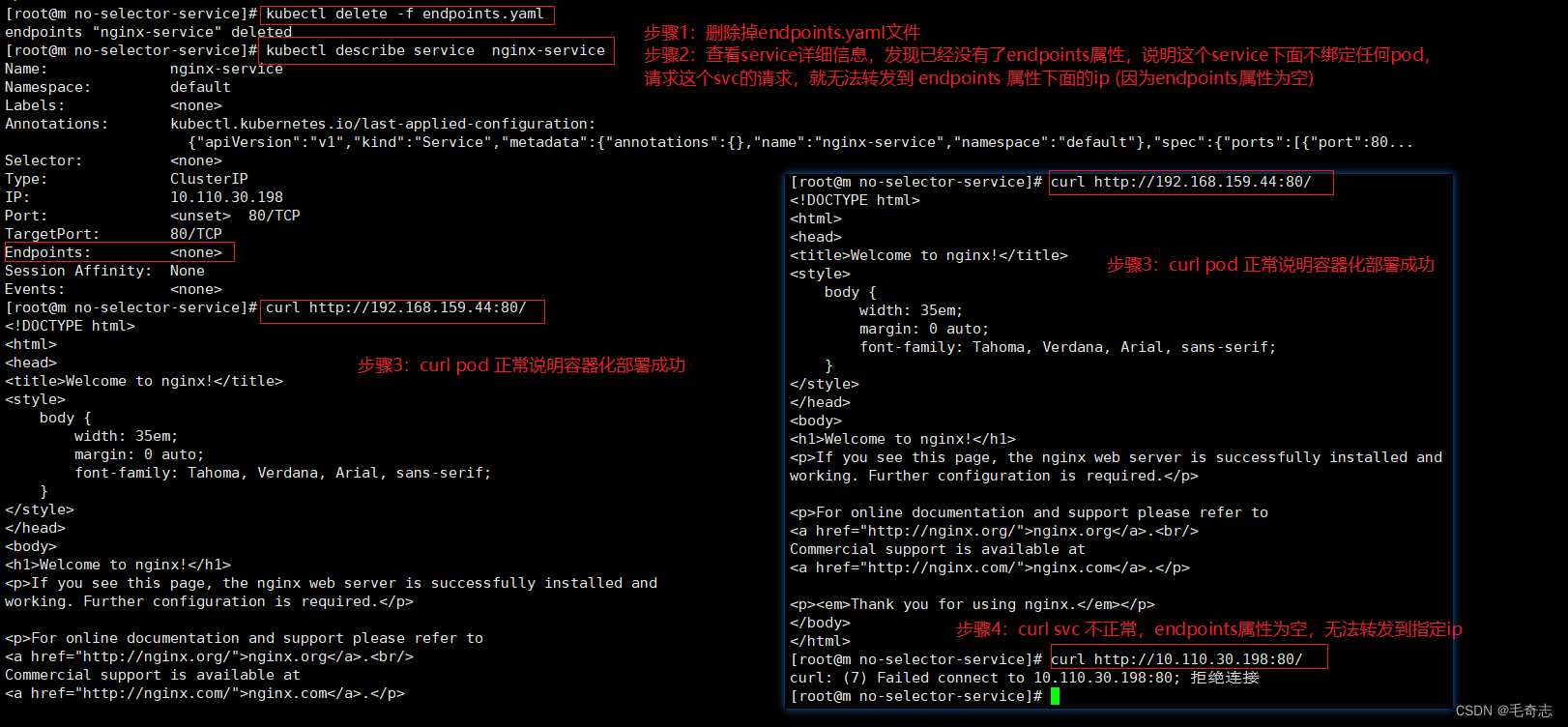Click the 'Annotations:' kubectl.kubernetes.io line

pos(301,124)
